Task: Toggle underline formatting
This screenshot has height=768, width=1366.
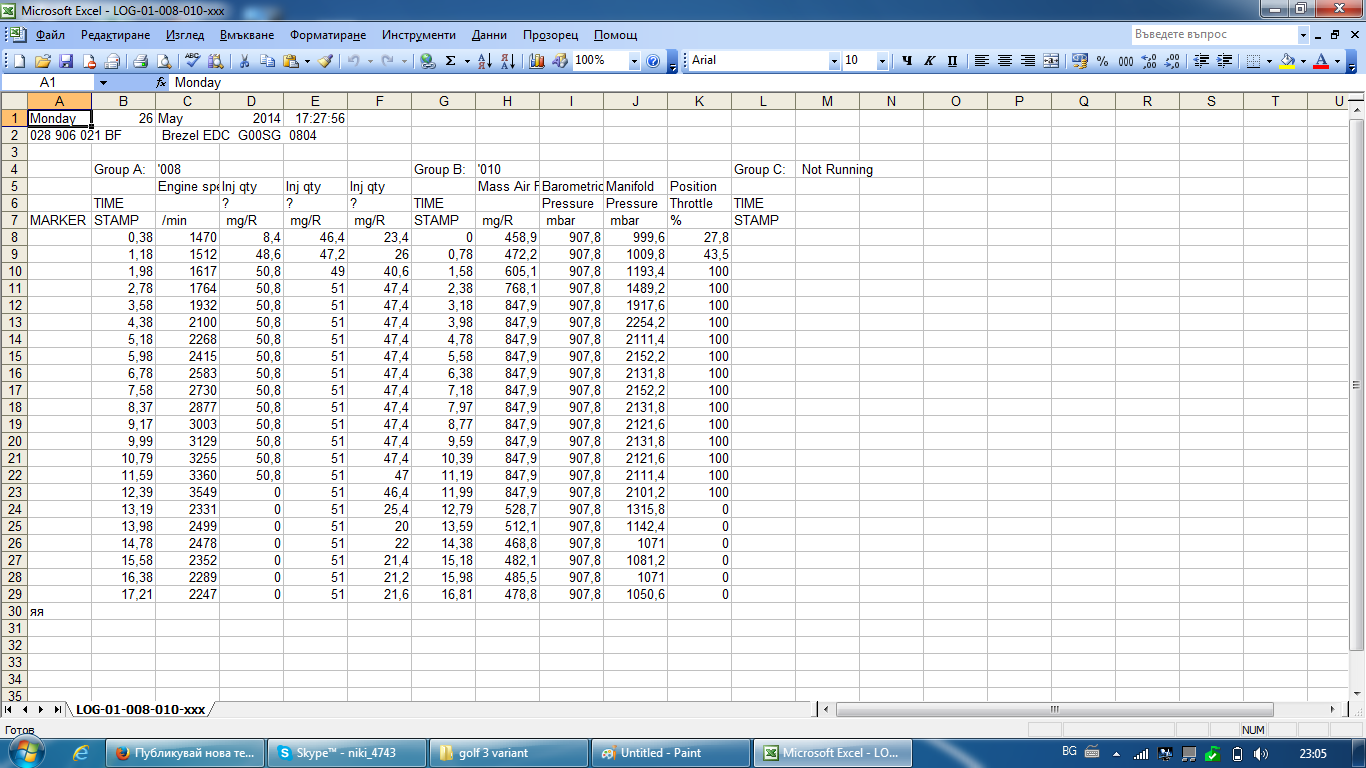Action: [952, 61]
